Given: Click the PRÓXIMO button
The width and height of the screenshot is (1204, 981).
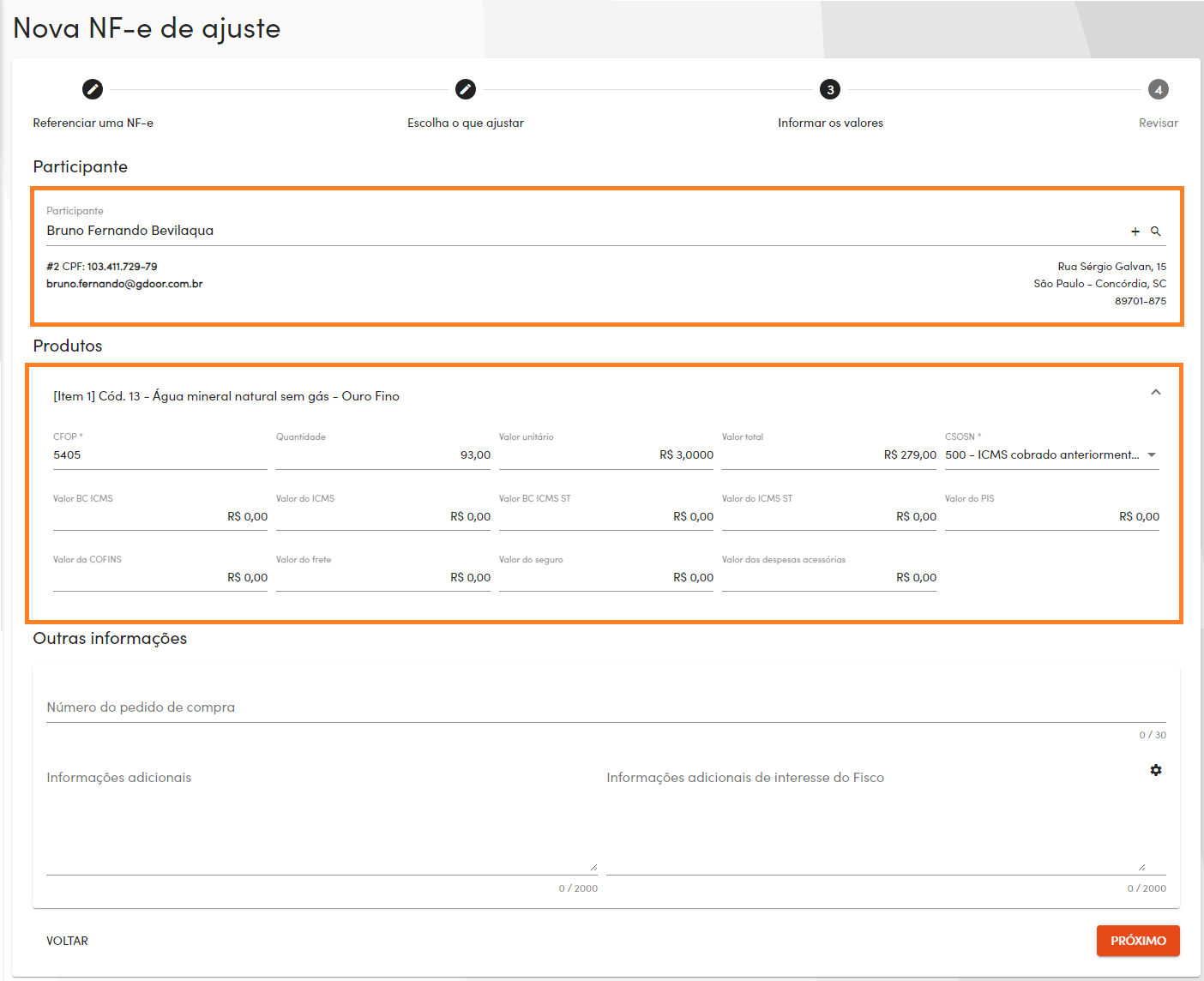Looking at the screenshot, I should [x=1138, y=941].
